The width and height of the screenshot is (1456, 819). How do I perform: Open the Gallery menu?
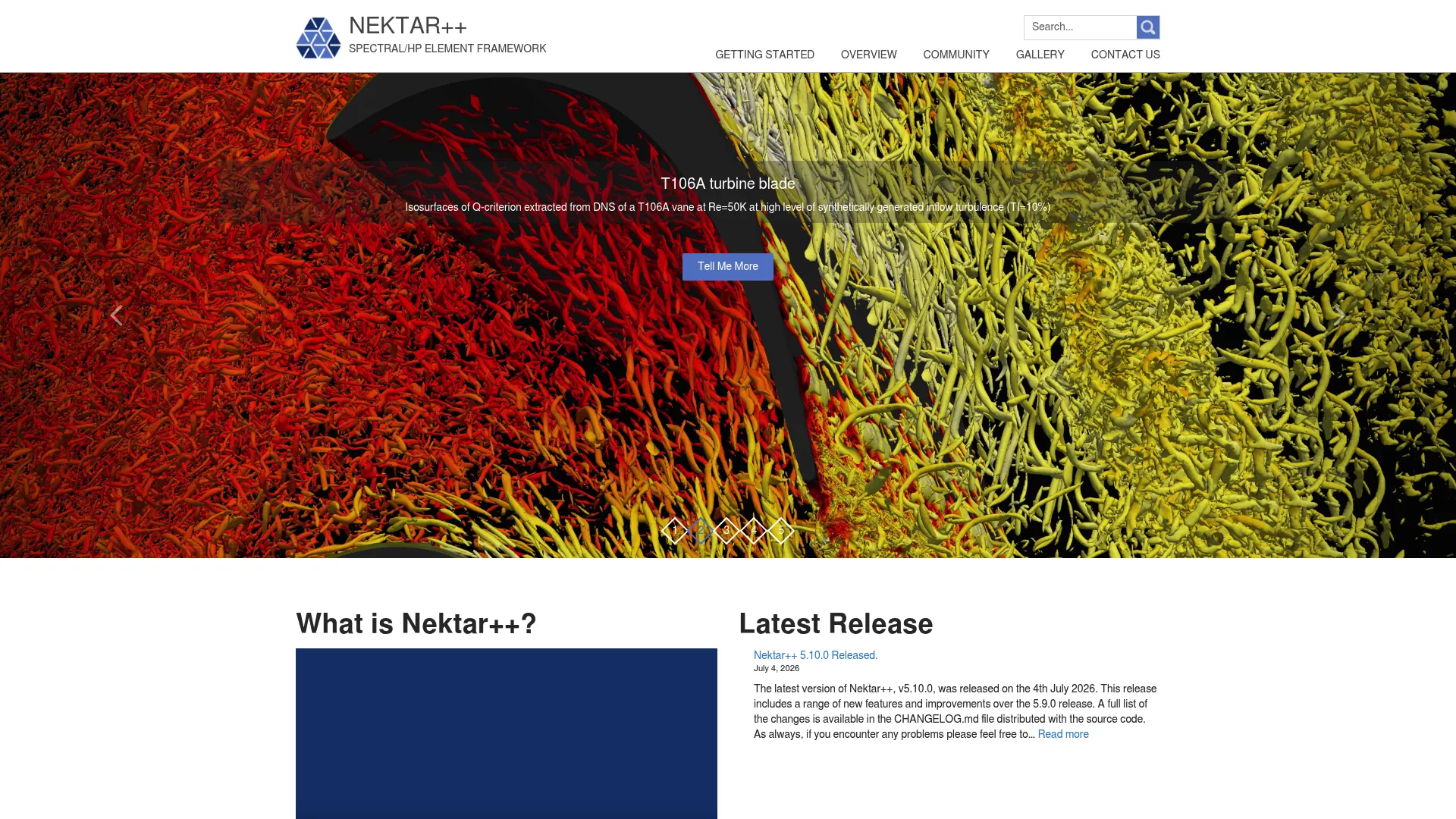[x=1040, y=55]
